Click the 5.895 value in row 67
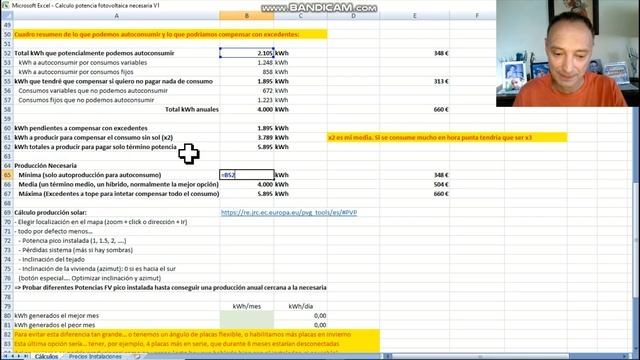This screenshot has height=360, width=640. click(247, 194)
